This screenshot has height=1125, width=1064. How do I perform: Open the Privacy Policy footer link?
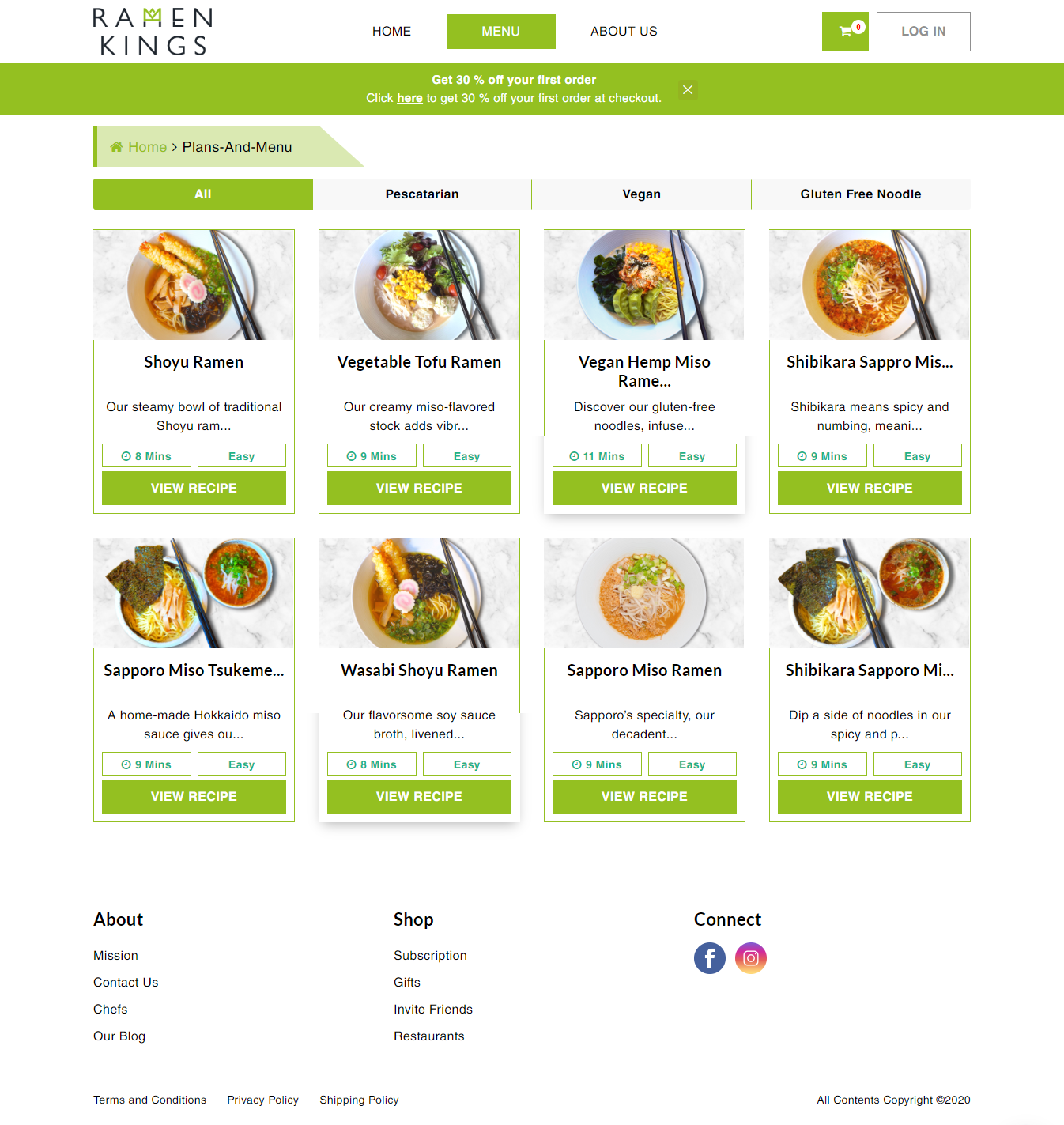click(x=262, y=1100)
